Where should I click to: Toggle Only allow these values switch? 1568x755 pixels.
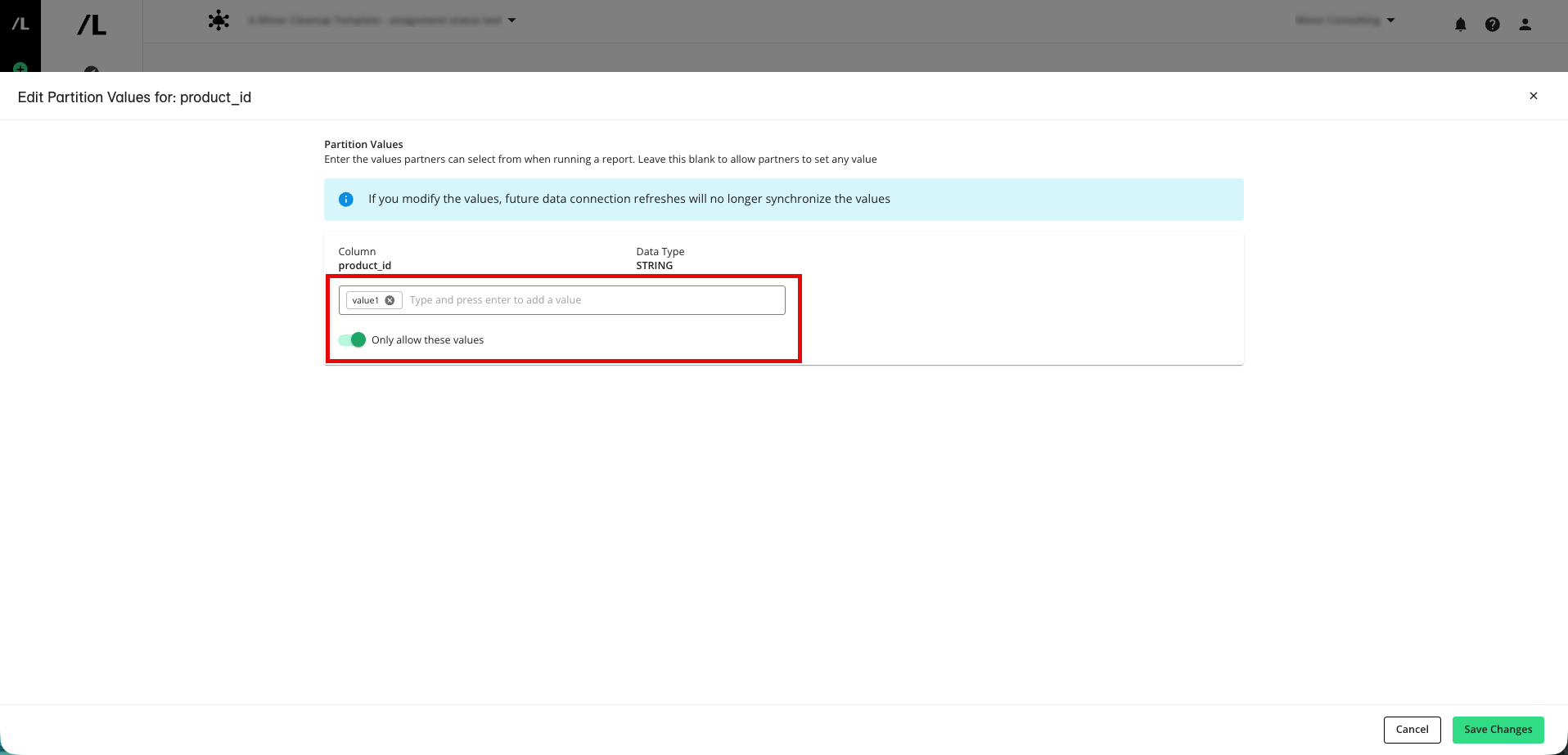[x=352, y=339]
